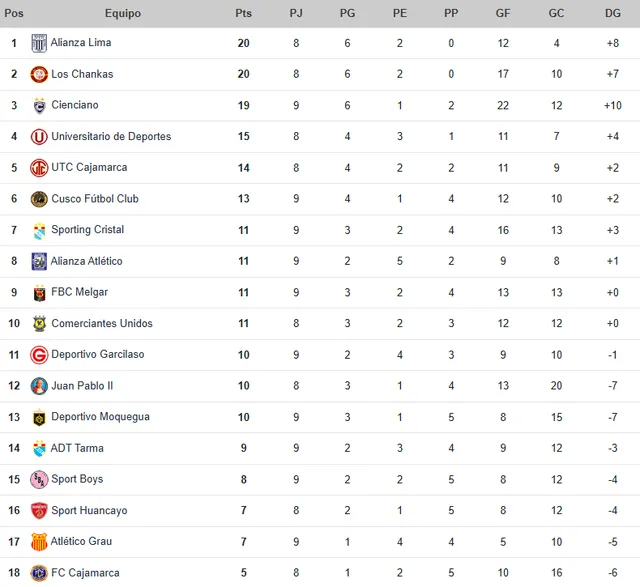
Task: Click the Universitario de Deportes crest
Action: coord(39,137)
